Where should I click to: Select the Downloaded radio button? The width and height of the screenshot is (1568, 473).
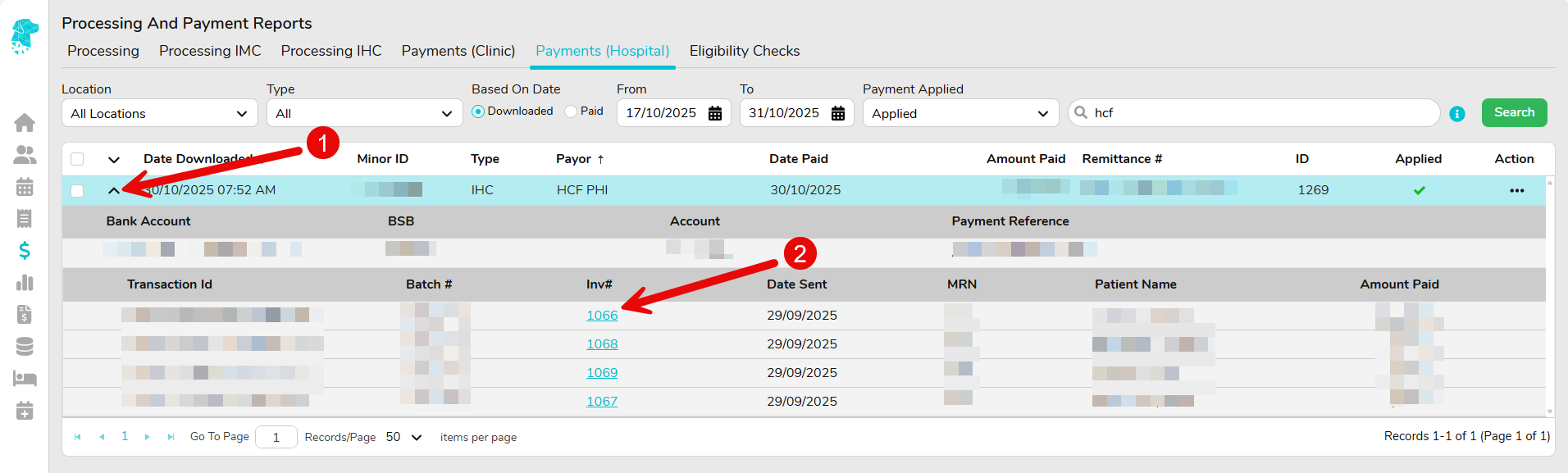point(478,111)
